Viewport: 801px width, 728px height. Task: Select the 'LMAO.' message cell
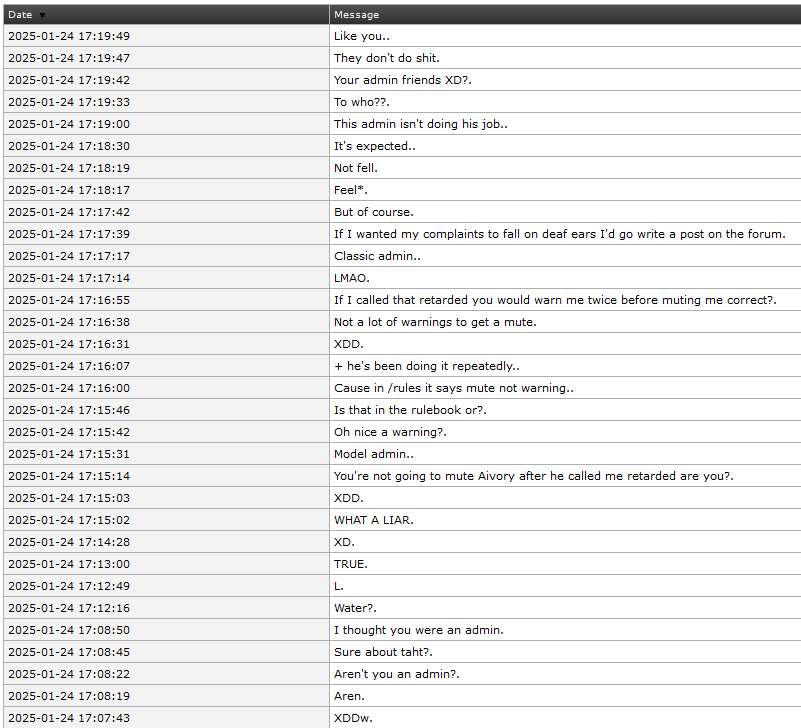[566, 278]
